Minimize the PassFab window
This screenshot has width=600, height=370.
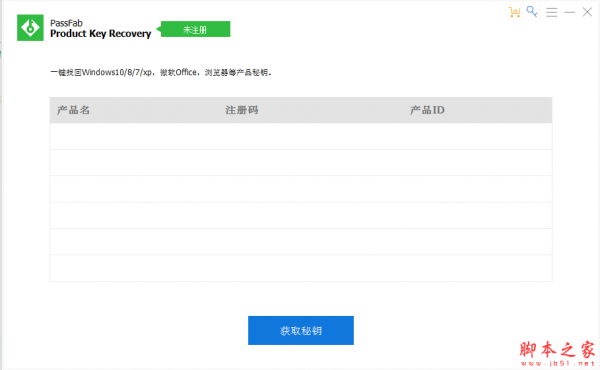(569, 12)
